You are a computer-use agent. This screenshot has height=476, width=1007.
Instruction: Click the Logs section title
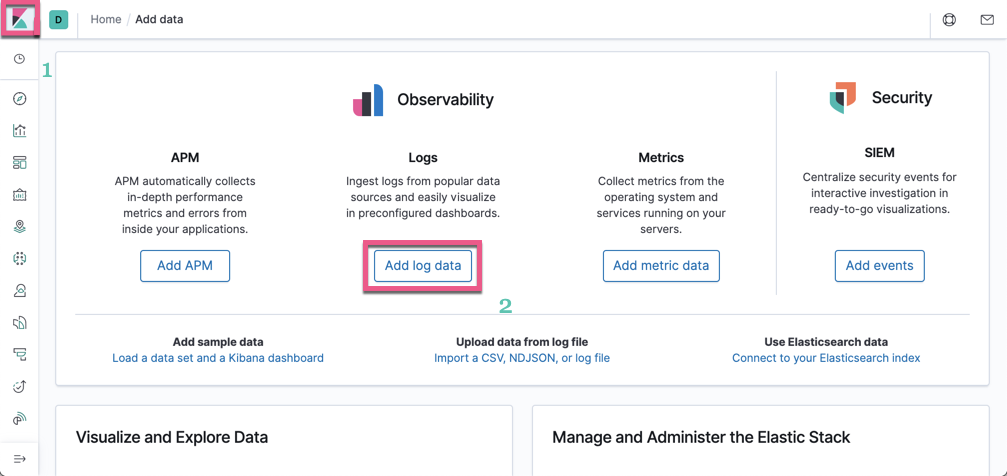[x=423, y=157]
